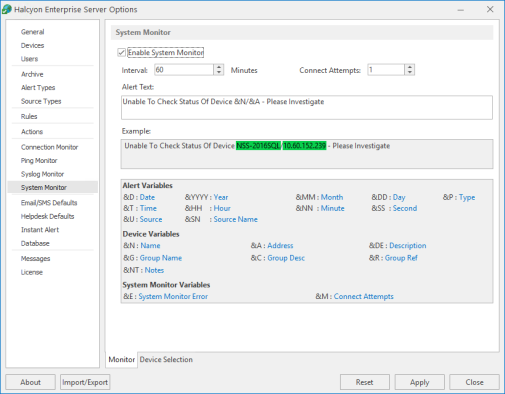Insert the Day alert variable
The image size is (505, 394).
[399, 197]
